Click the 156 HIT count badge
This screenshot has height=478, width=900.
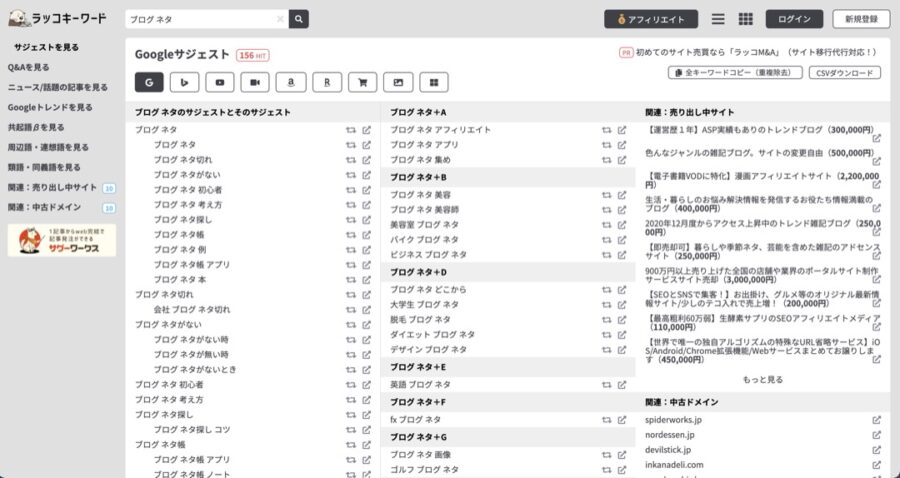pyautogui.click(x=253, y=55)
